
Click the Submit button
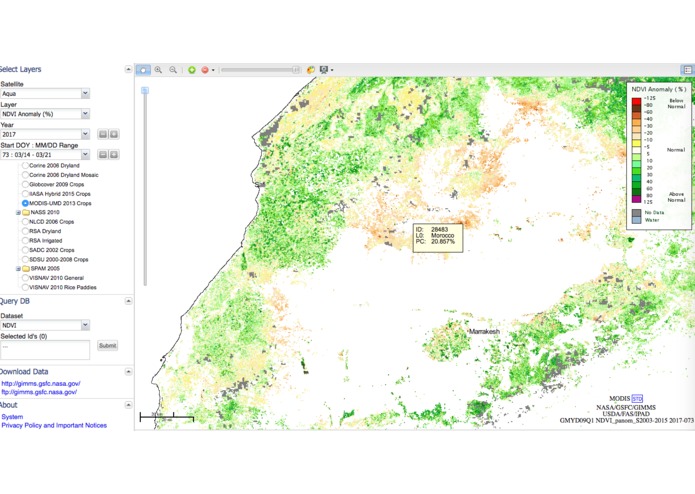click(107, 346)
